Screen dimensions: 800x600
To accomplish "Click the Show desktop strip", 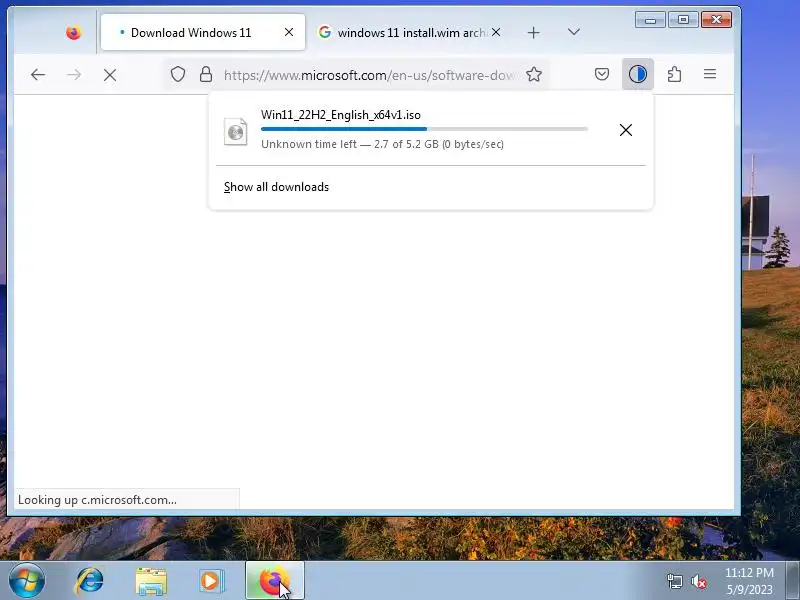I will pos(793,581).
